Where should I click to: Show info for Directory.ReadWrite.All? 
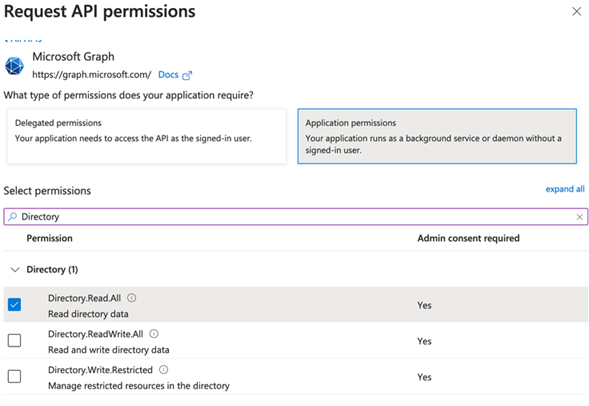[x=154, y=334]
